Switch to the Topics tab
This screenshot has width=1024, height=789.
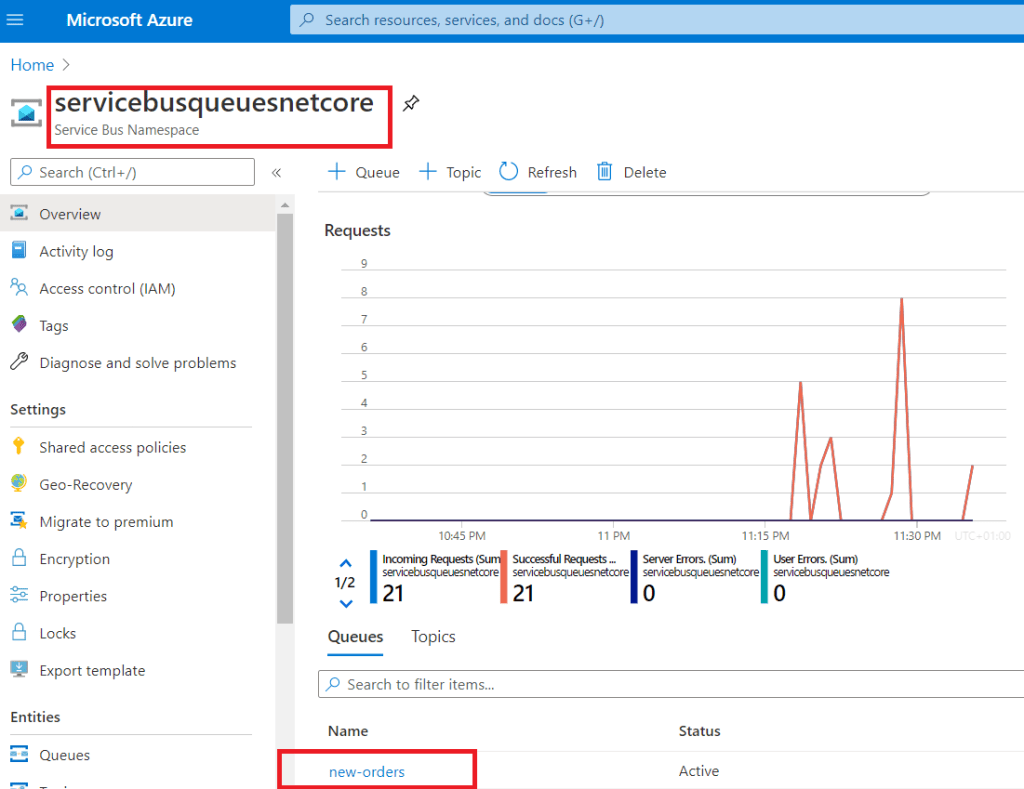point(433,637)
